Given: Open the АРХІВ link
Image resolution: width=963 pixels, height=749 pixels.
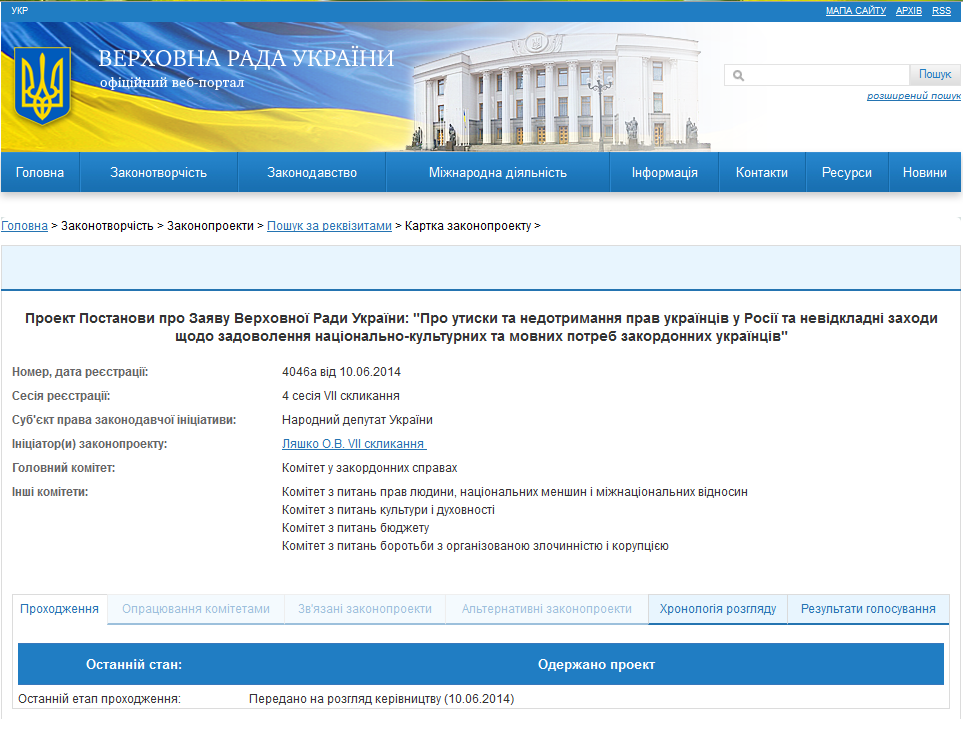Looking at the screenshot, I should [908, 10].
